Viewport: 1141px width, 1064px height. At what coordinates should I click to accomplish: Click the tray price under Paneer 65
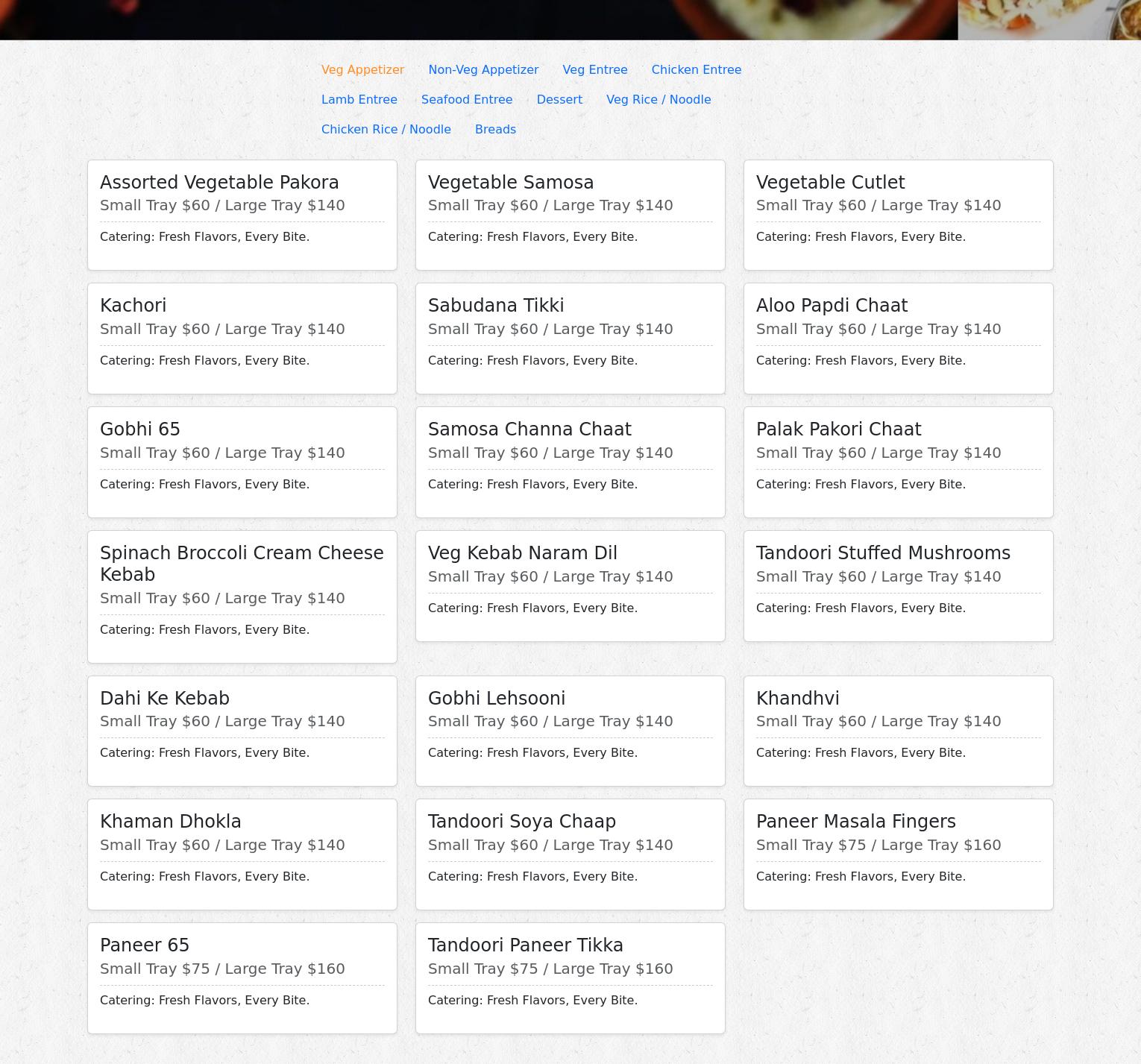pyautogui.click(x=222, y=969)
